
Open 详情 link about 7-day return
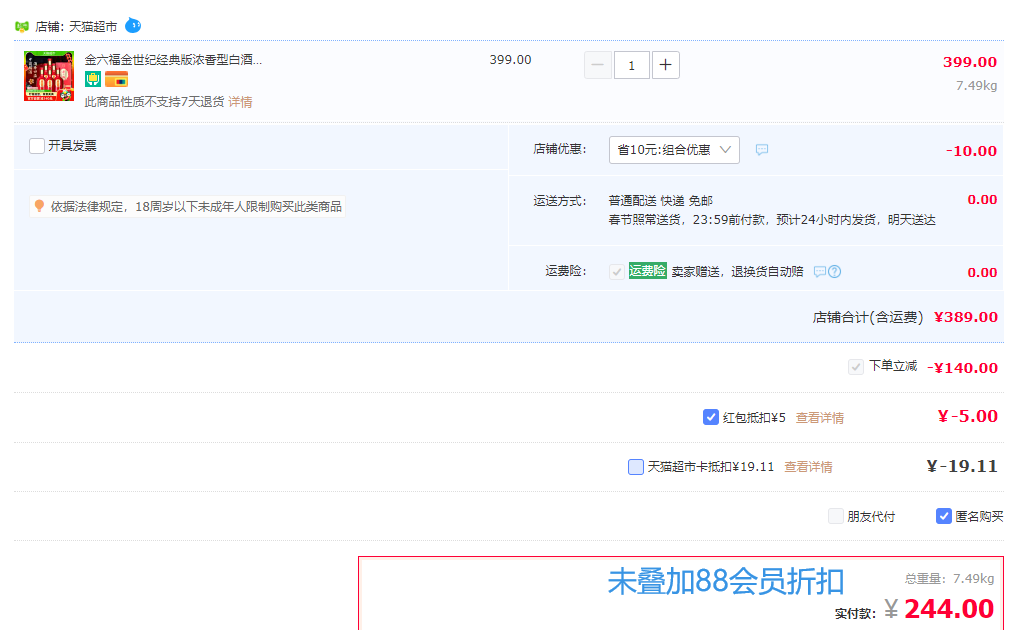tap(240, 102)
